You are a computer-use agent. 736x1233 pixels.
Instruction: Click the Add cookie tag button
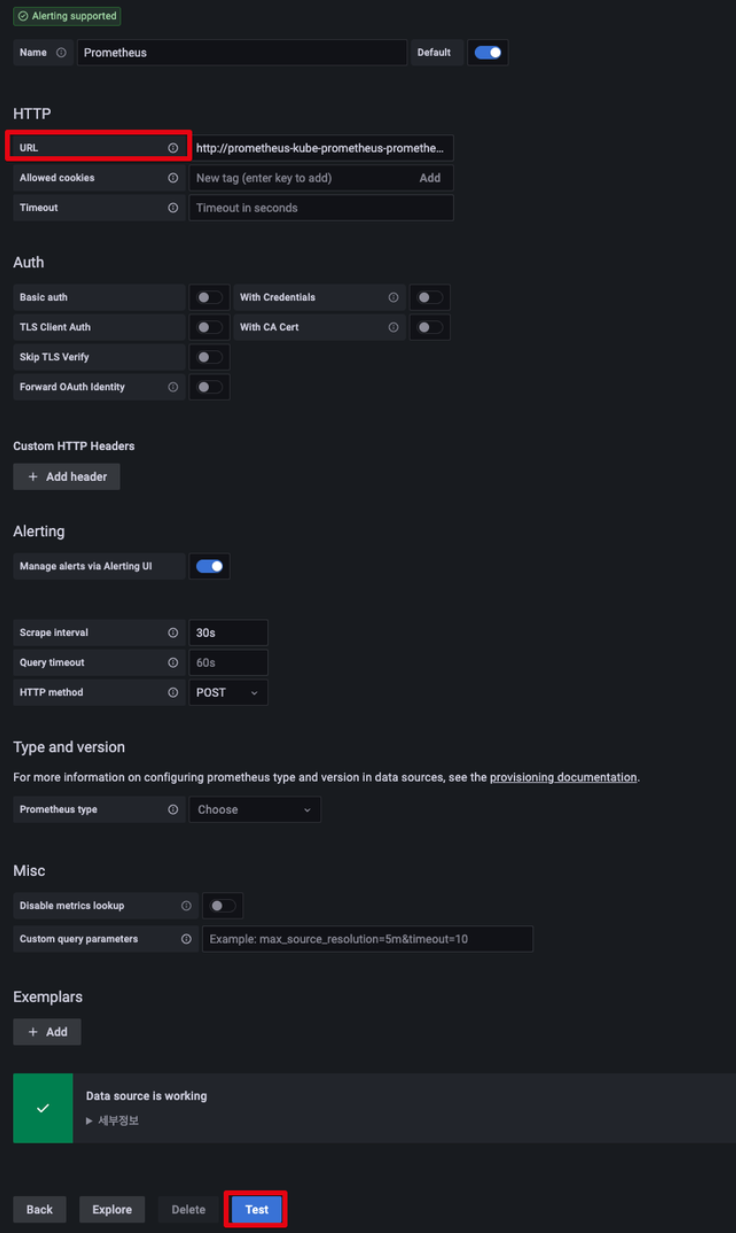[430, 178]
